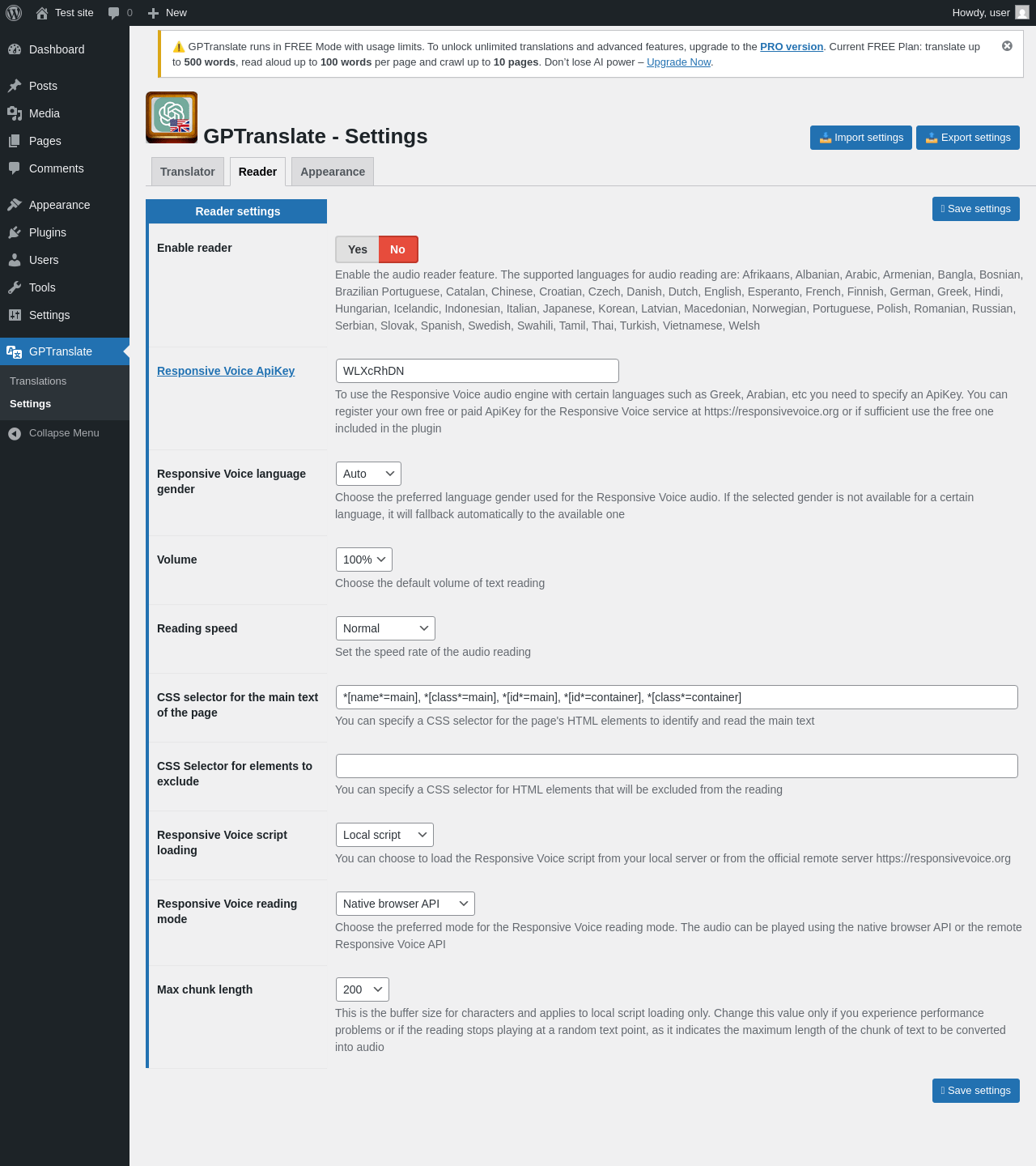This screenshot has height=1166, width=1036.
Task: Open the Media menu
Action: [x=65, y=113]
